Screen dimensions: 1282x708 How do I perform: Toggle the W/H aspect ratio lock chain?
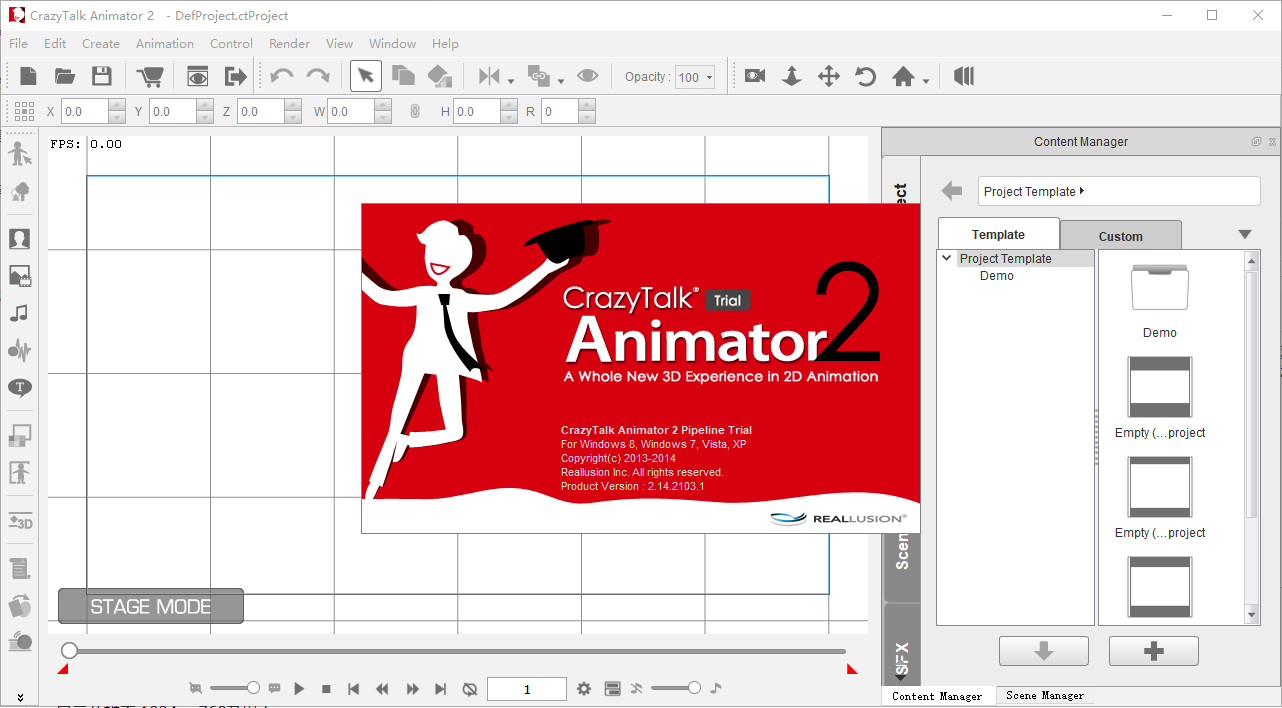coord(415,112)
